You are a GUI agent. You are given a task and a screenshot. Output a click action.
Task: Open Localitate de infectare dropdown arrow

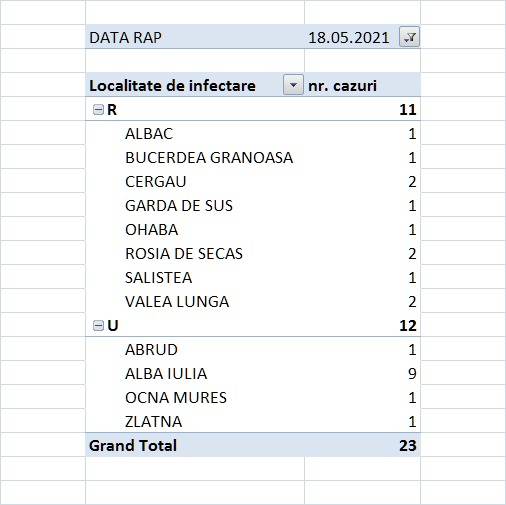click(293, 85)
